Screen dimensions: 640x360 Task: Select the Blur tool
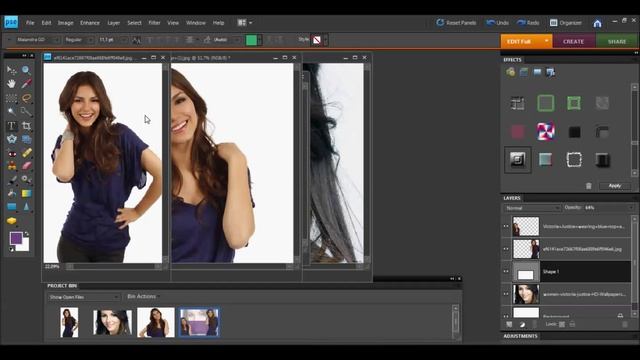coord(26,207)
